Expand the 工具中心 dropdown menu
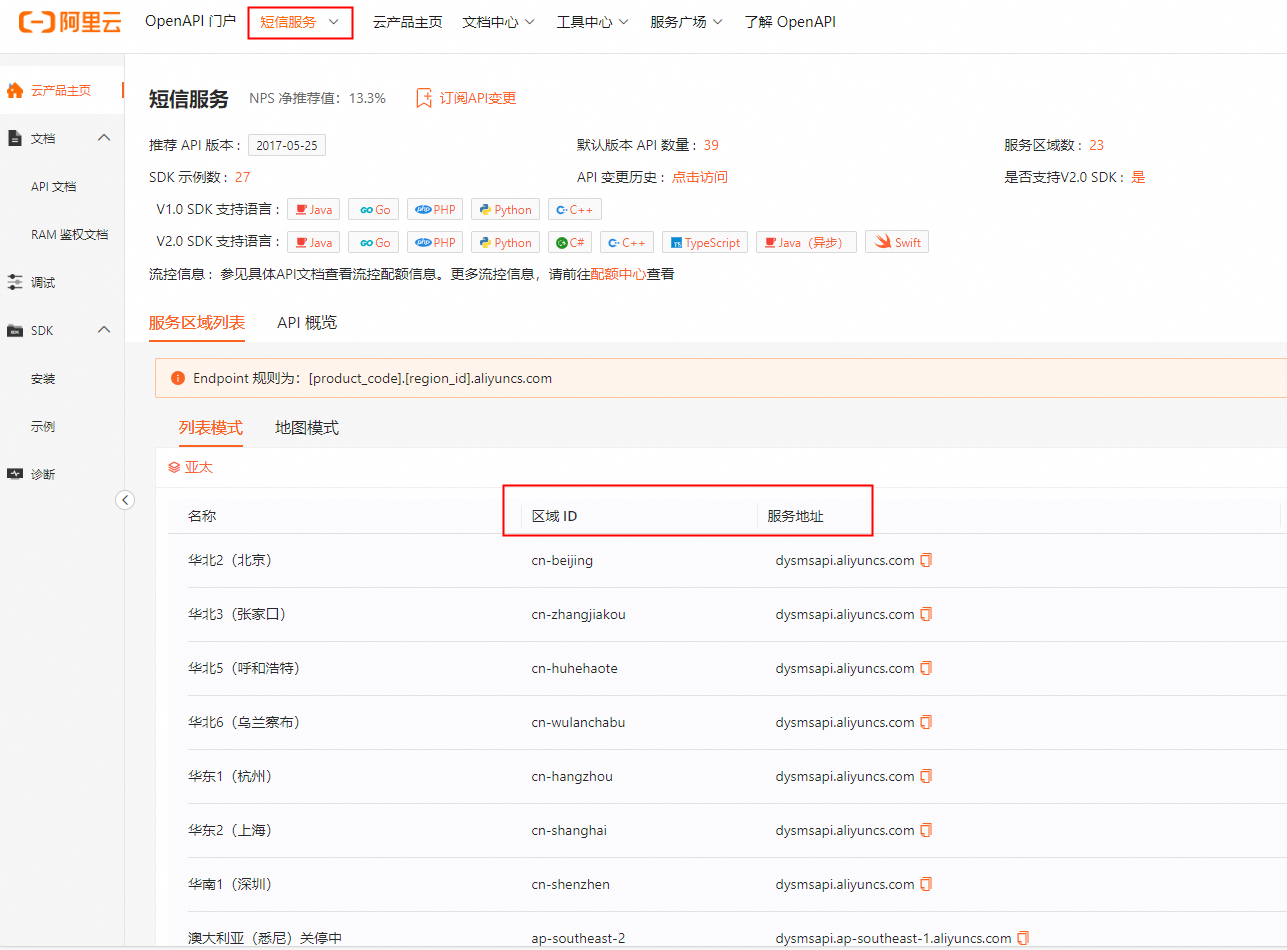Image resolution: width=1287 pixels, height=950 pixels. [593, 22]
